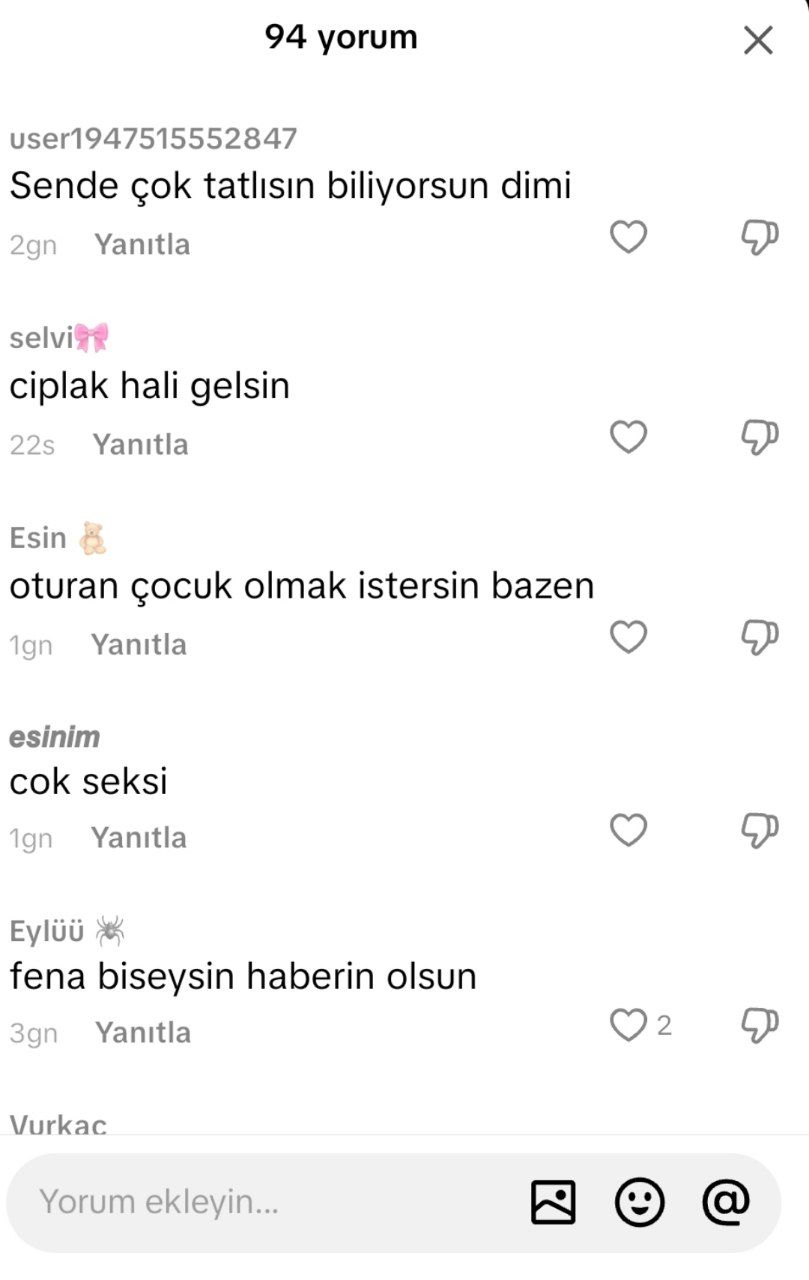The image size is (809, 1280).
Task: Dislike Eylüü's comment
Action: click(x=759, y=1026)
